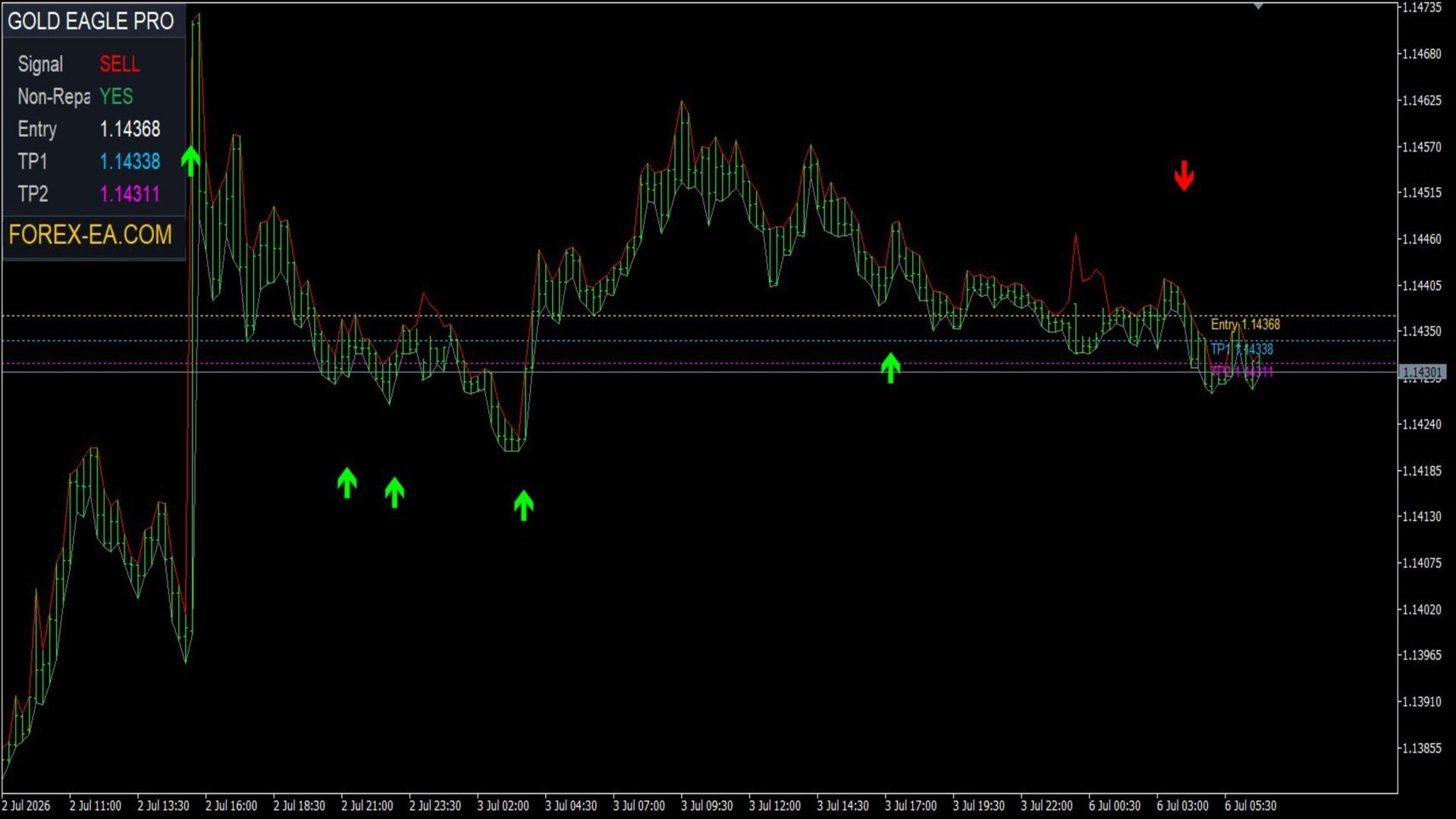Viewport: 1456px width, 819px height.
Task: Select the 3 Jul 02:00 time axis label
Action: [x=503, y=805]
